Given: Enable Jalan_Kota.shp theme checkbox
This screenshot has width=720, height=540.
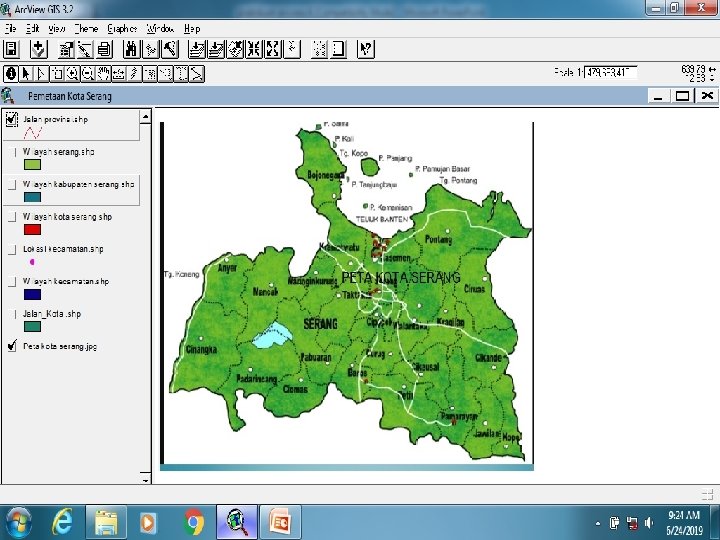Looking at the screenshot, I should [12, 314].
